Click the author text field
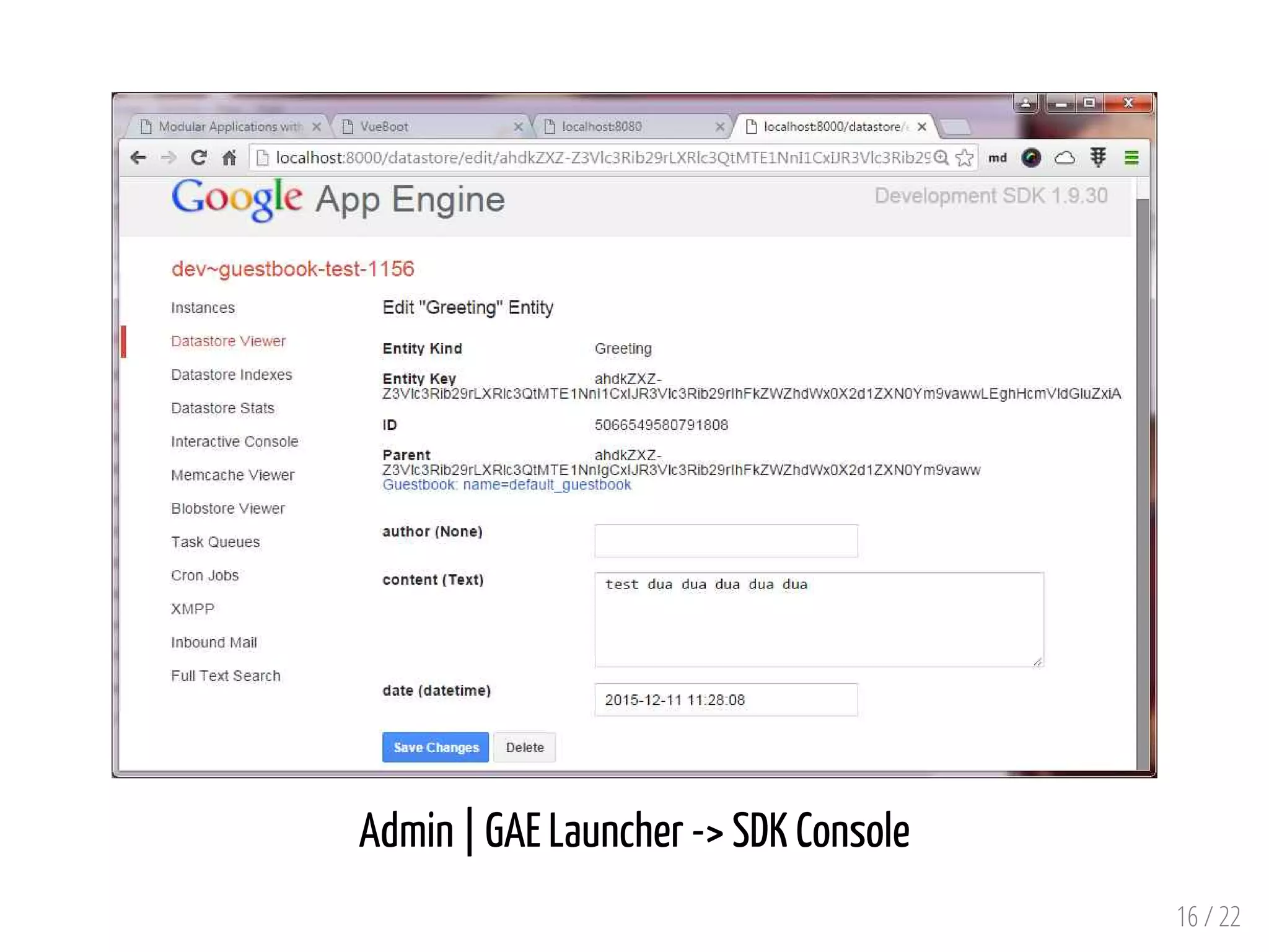The height and width of the screenshot is (952, 1269). click(x=726, y=541)
